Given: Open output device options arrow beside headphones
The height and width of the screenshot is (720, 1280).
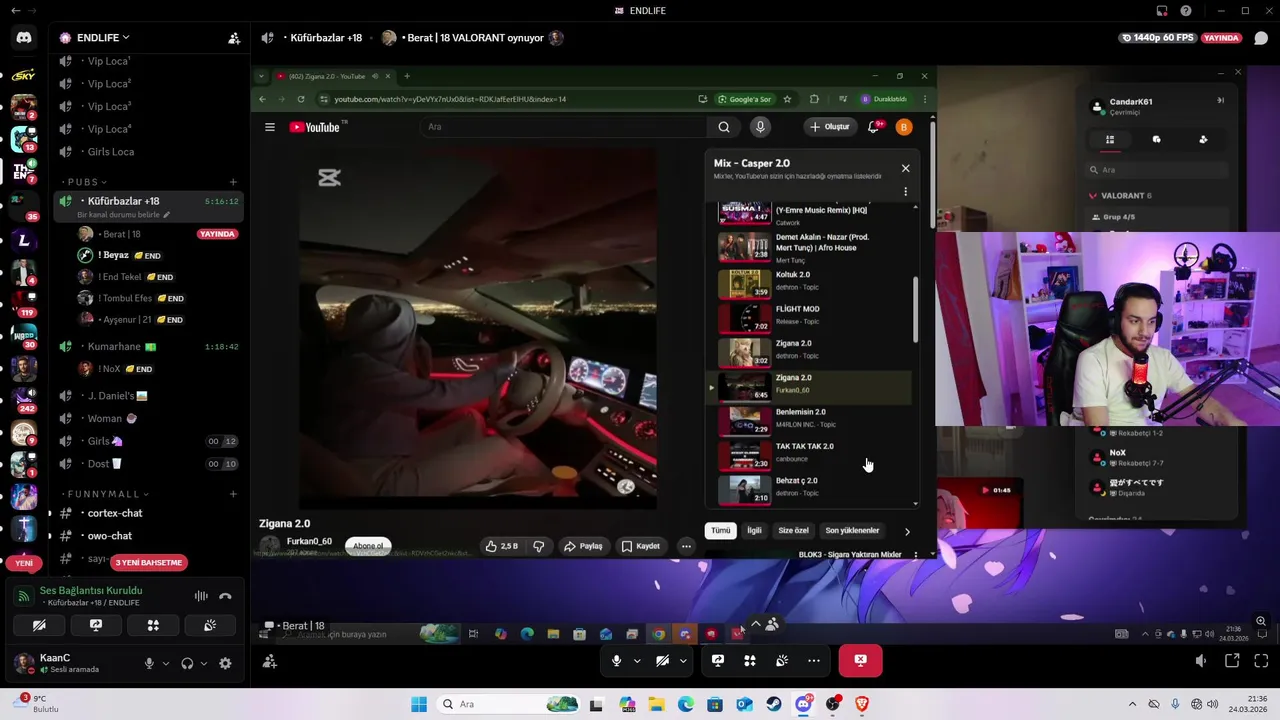Looking at the screenshot, I should 204,663.
